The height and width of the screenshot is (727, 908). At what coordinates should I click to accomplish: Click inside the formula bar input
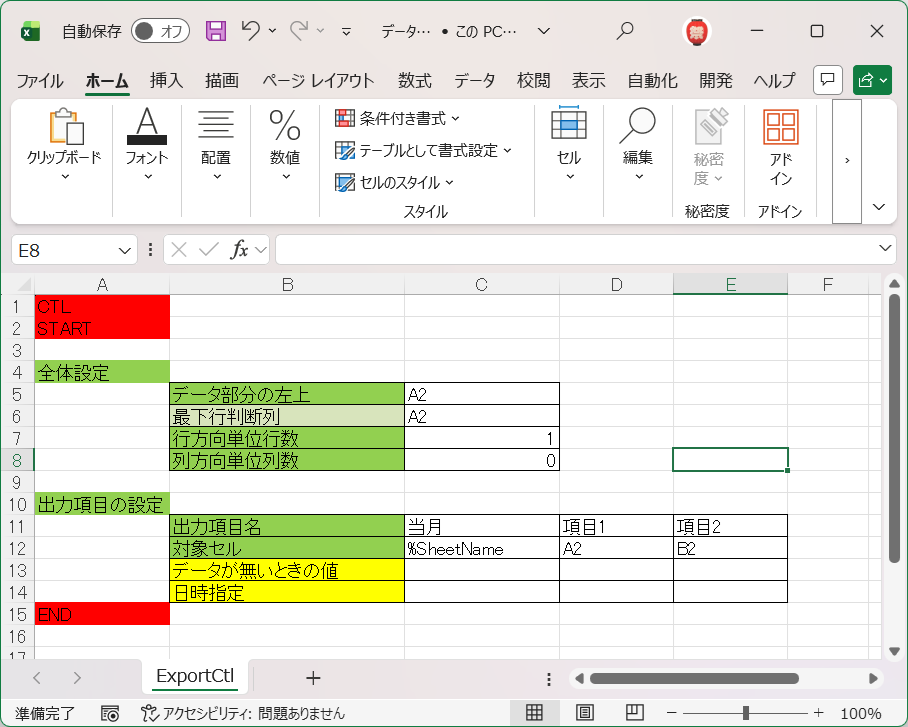click(576, 250)
